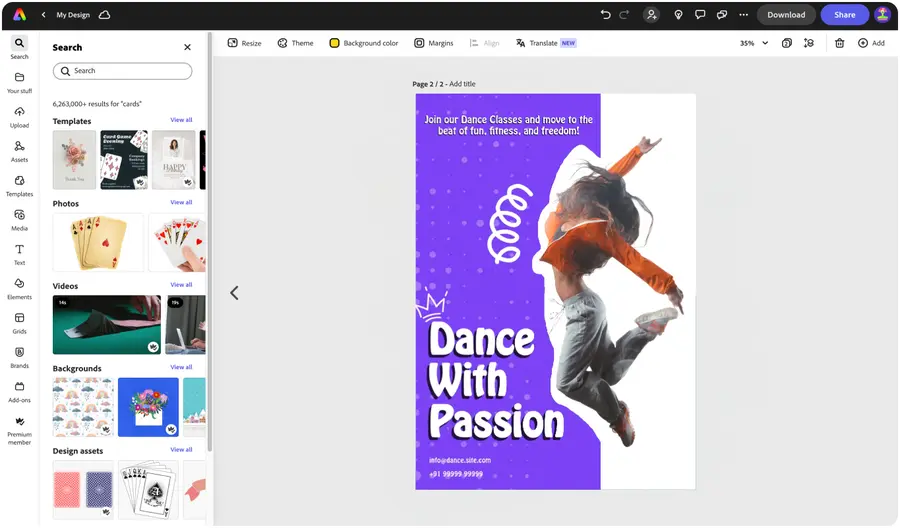The width and height of the screenshot is (900, 528).
Task: Open the Translate feature
Action: [545, 43]
